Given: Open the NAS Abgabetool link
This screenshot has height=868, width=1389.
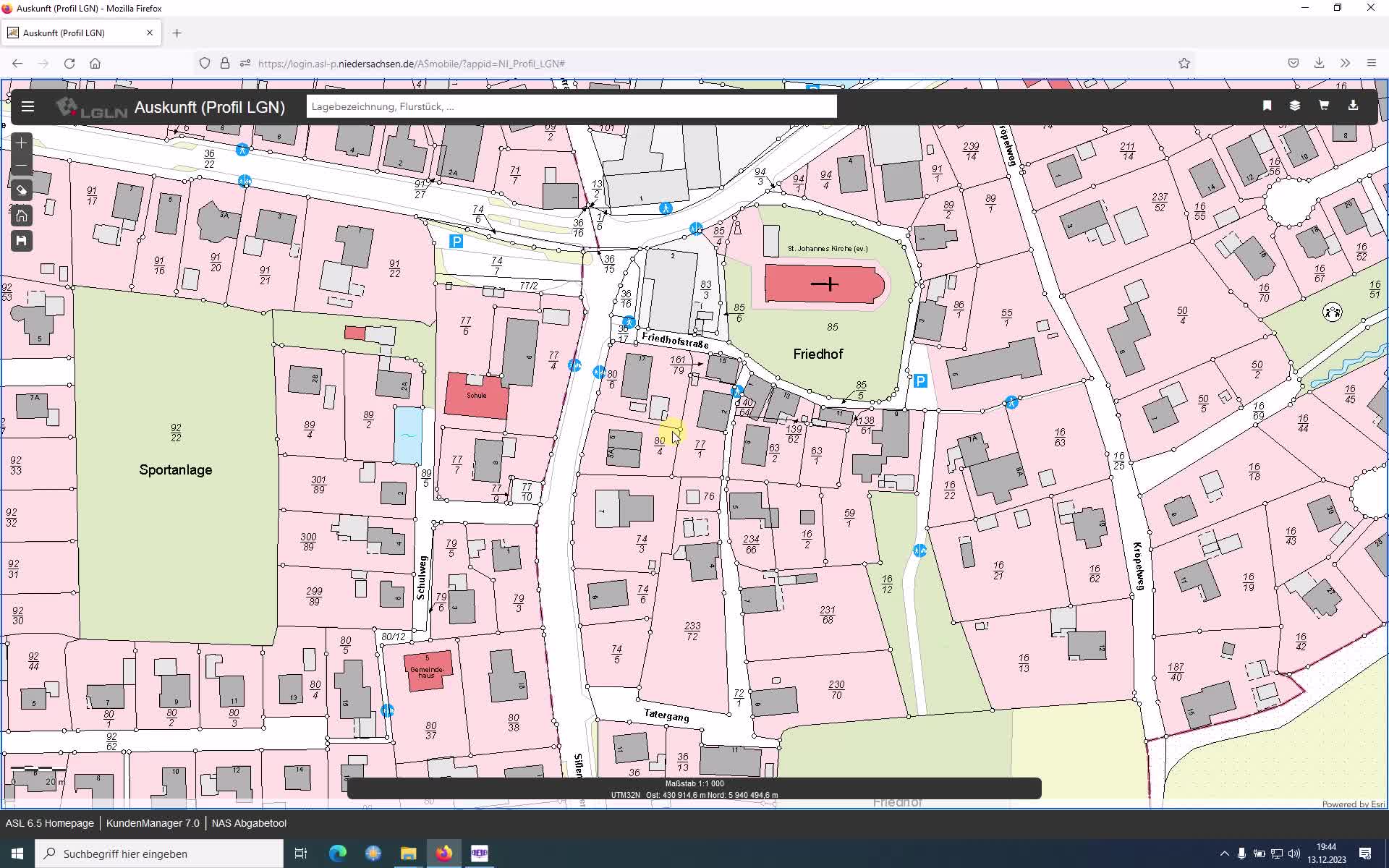Looking at the screenshot, I should [249, 823].
